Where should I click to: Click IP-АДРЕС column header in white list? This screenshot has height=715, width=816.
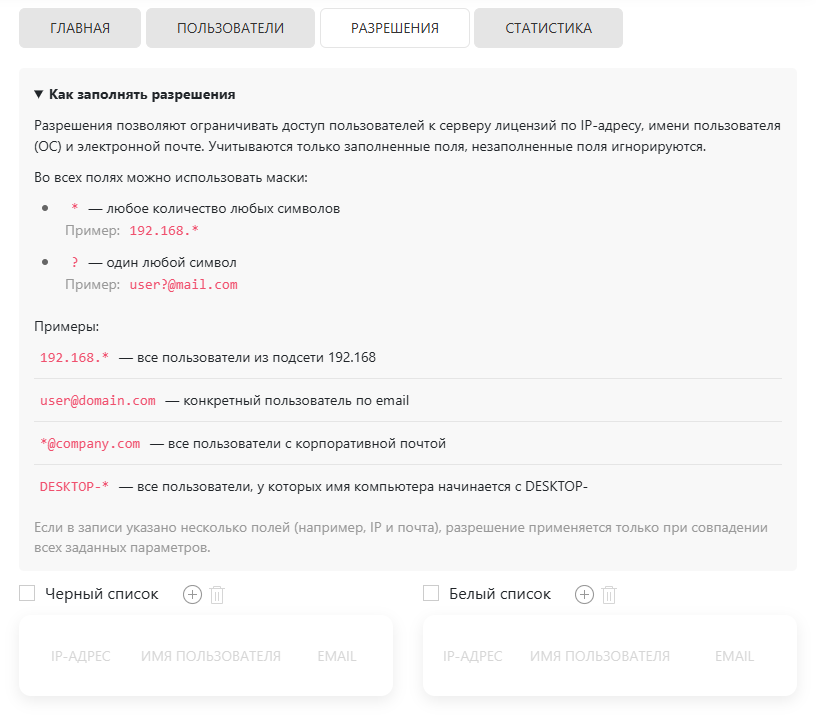(x=473, y=657)
